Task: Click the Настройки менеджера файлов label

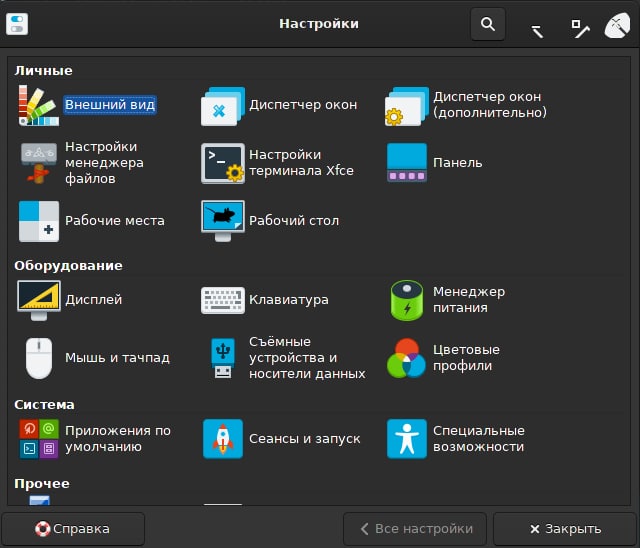Action: 104,163
